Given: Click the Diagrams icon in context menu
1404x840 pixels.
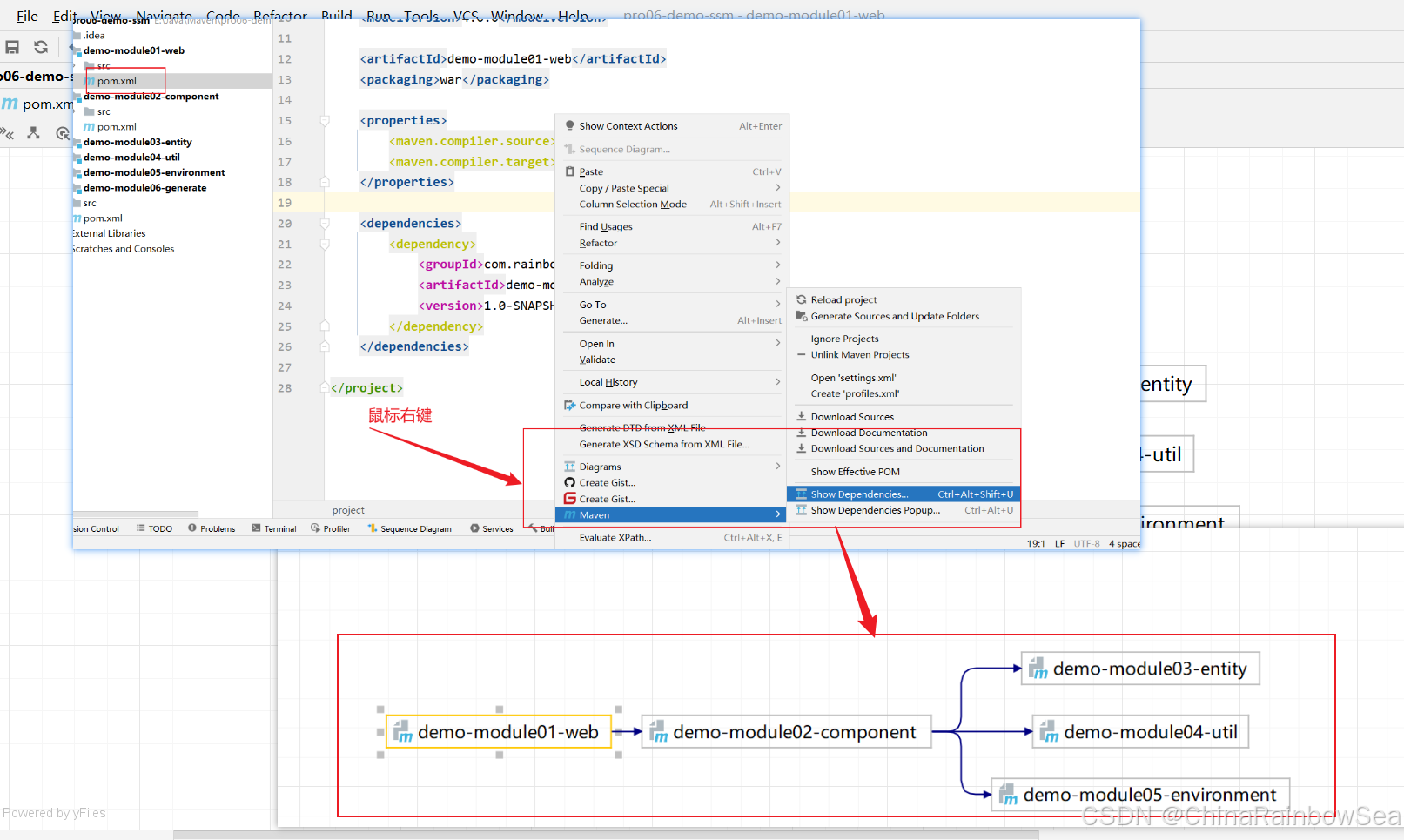Looking at the screenshot, I should (x=570, y=467).
